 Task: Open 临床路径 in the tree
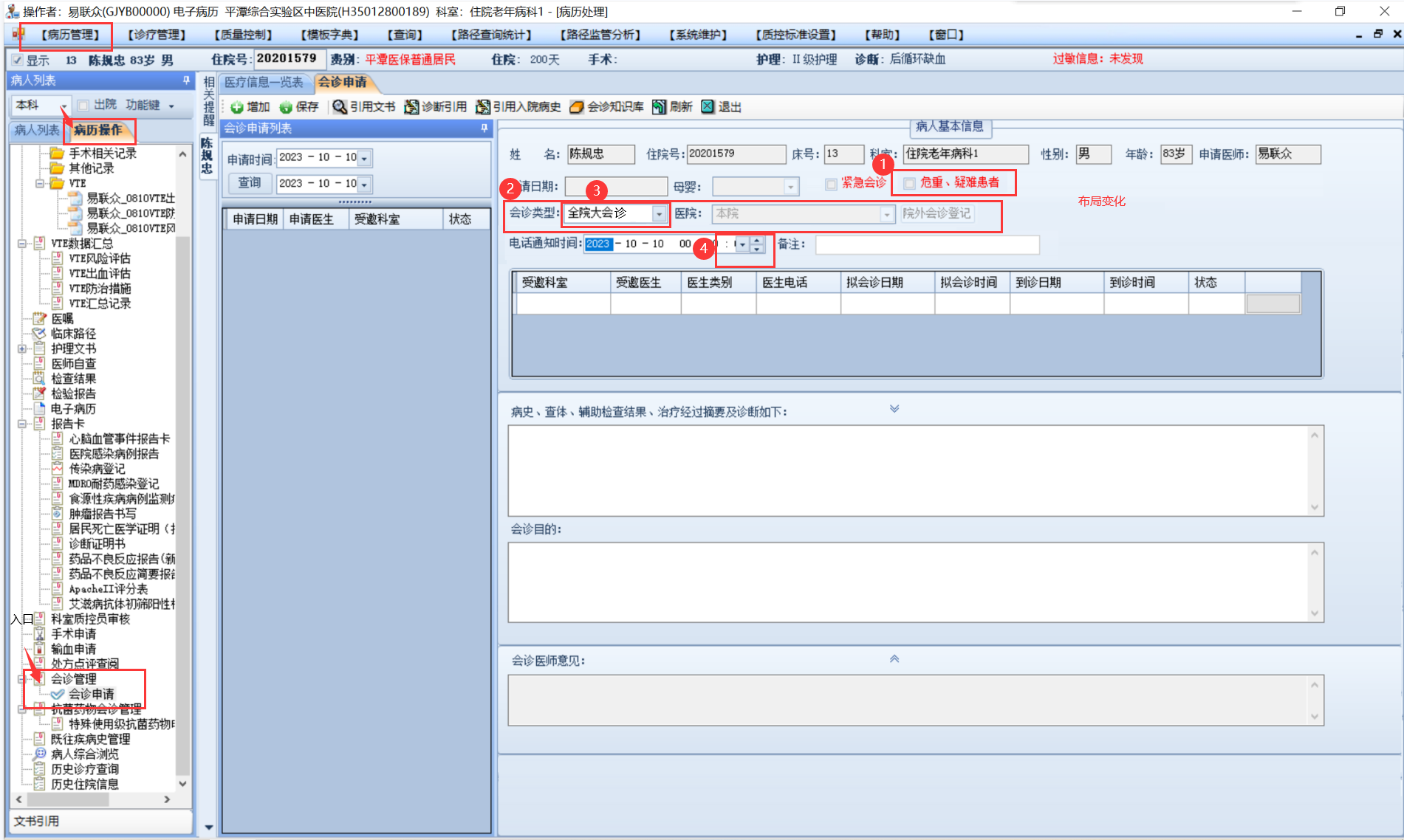click(73, 334)
